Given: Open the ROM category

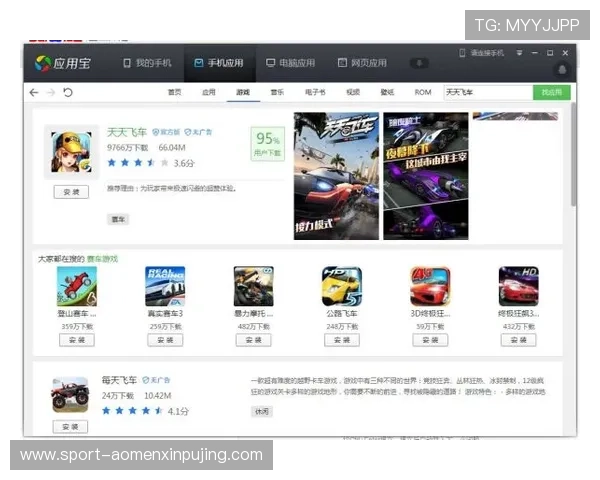Looking at the screenshot, I should click(x=423, y=92).
